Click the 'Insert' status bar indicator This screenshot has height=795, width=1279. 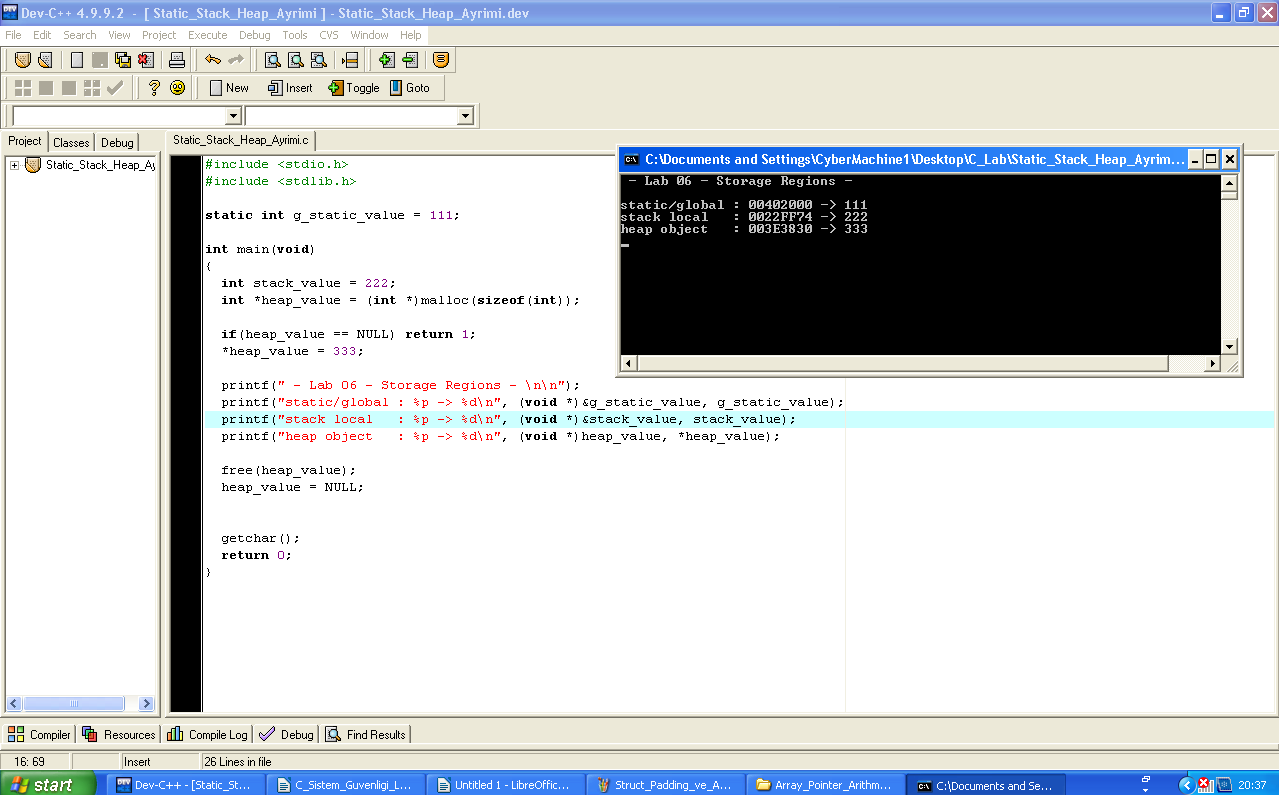[137, 762]
